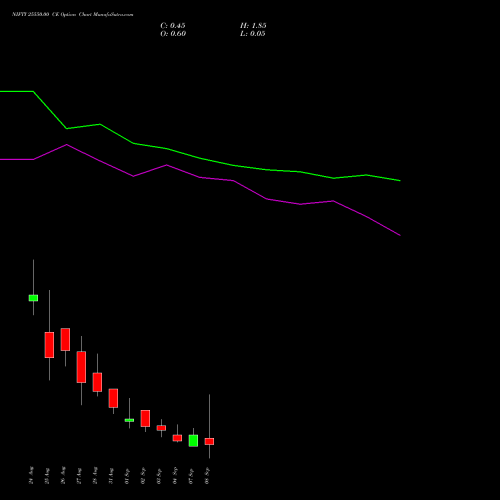The image size is (500, 500).
Task: Click the 02 Sep date label
Action: [x=143, y=475]
